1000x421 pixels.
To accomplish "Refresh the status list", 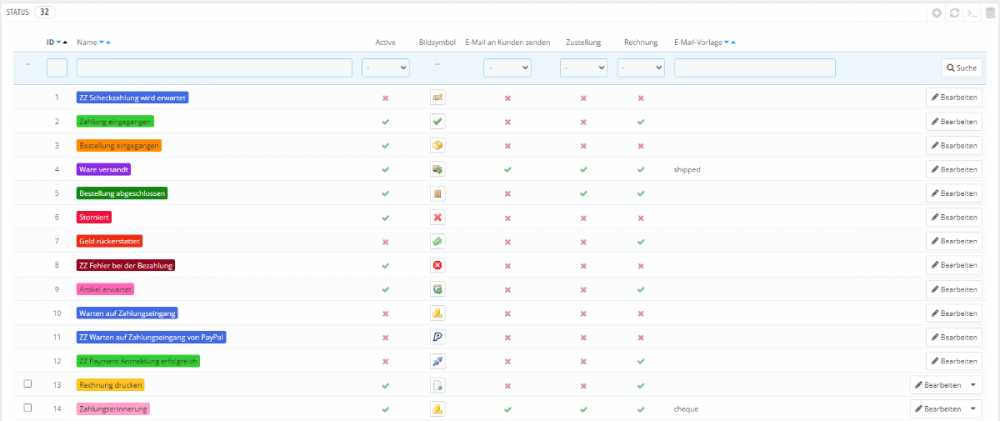I will (953, 13).
